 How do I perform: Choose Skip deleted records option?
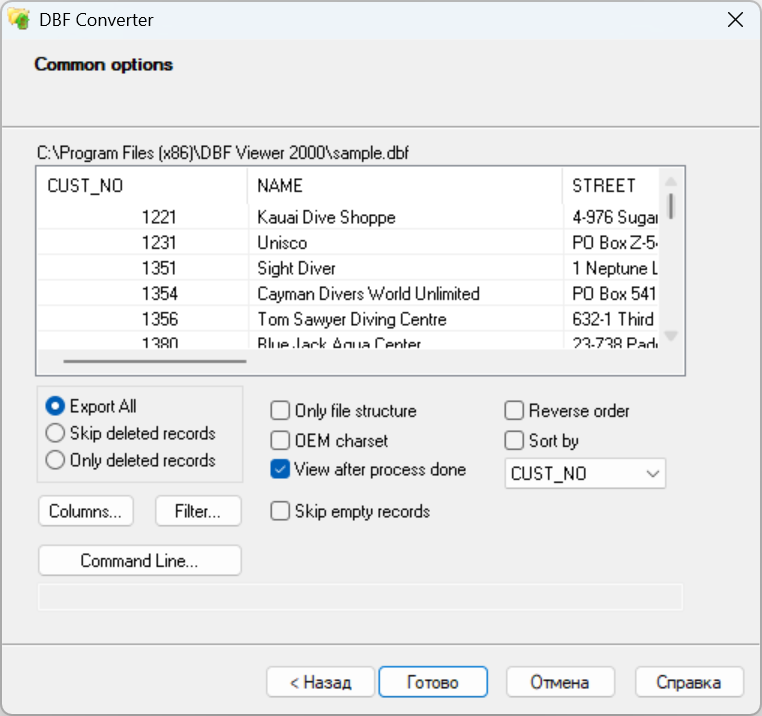coord(56,434)
